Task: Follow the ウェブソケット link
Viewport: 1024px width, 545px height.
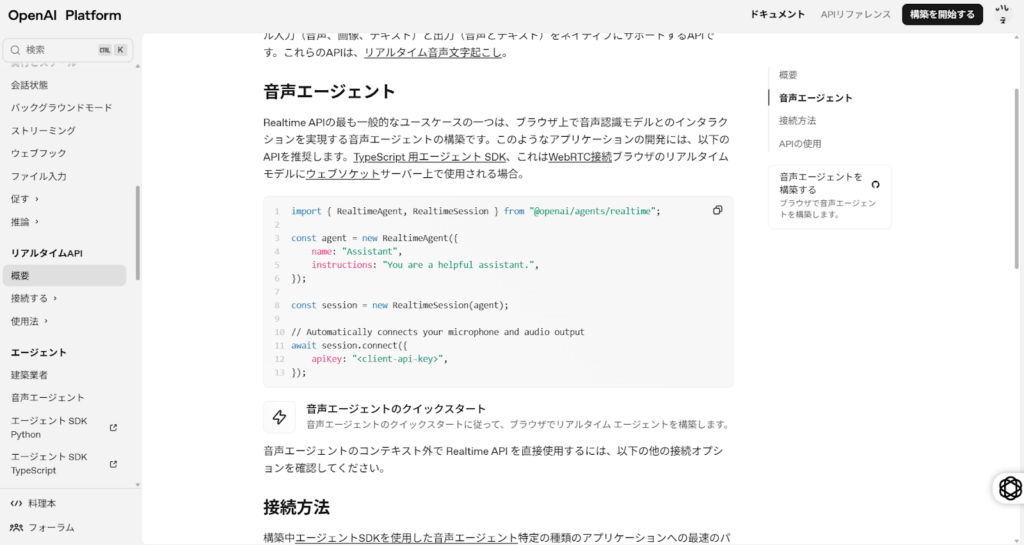Action: coord(343,174)
